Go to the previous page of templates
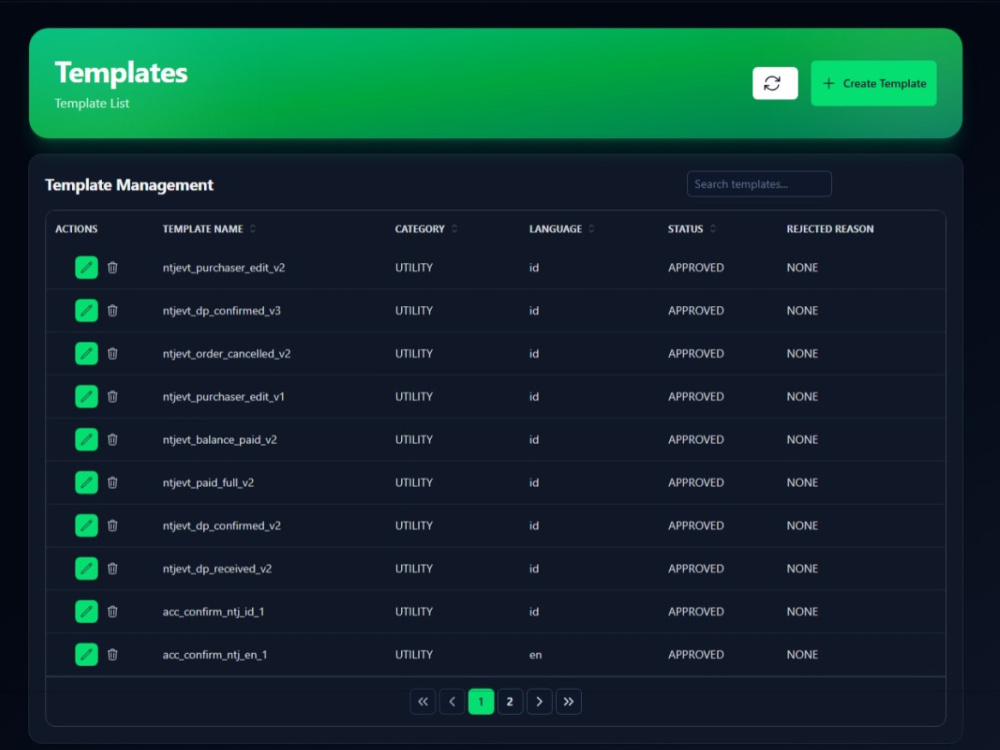1000x750 pixels. click(x=452, y=702)
